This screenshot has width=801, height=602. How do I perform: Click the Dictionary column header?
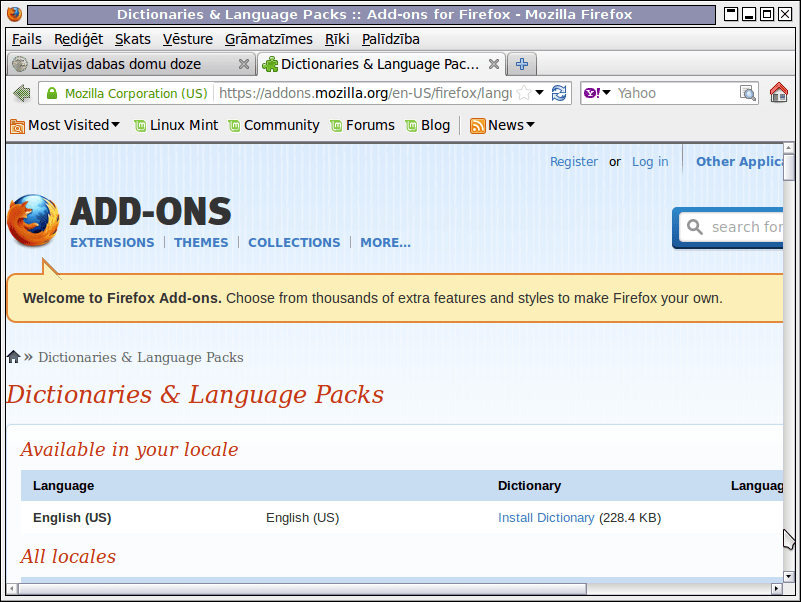[x=529, y=485]
